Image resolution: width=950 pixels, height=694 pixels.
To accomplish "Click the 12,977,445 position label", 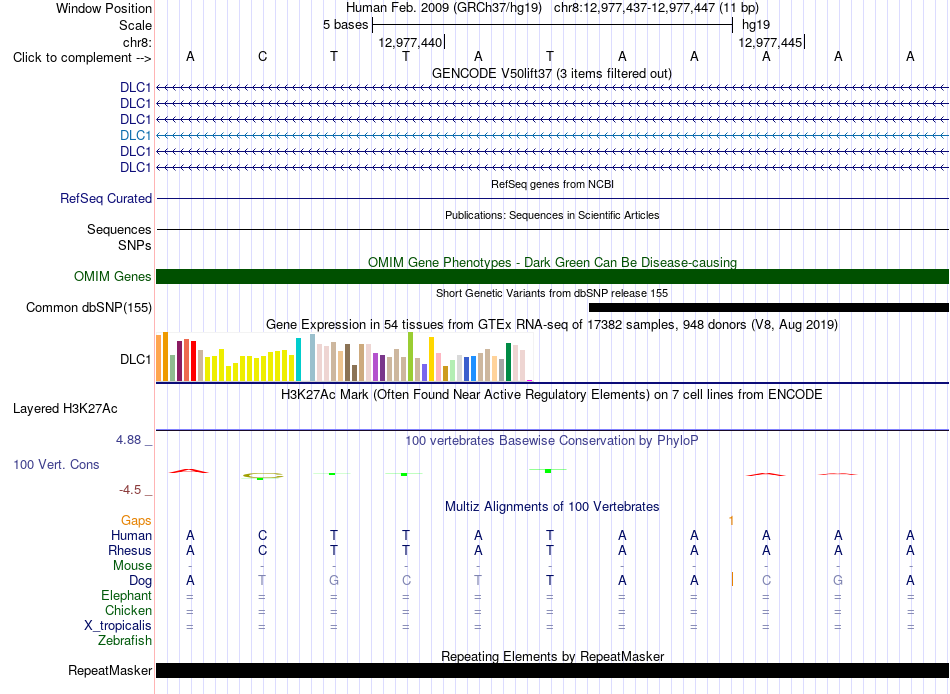I will pos(770,42).
